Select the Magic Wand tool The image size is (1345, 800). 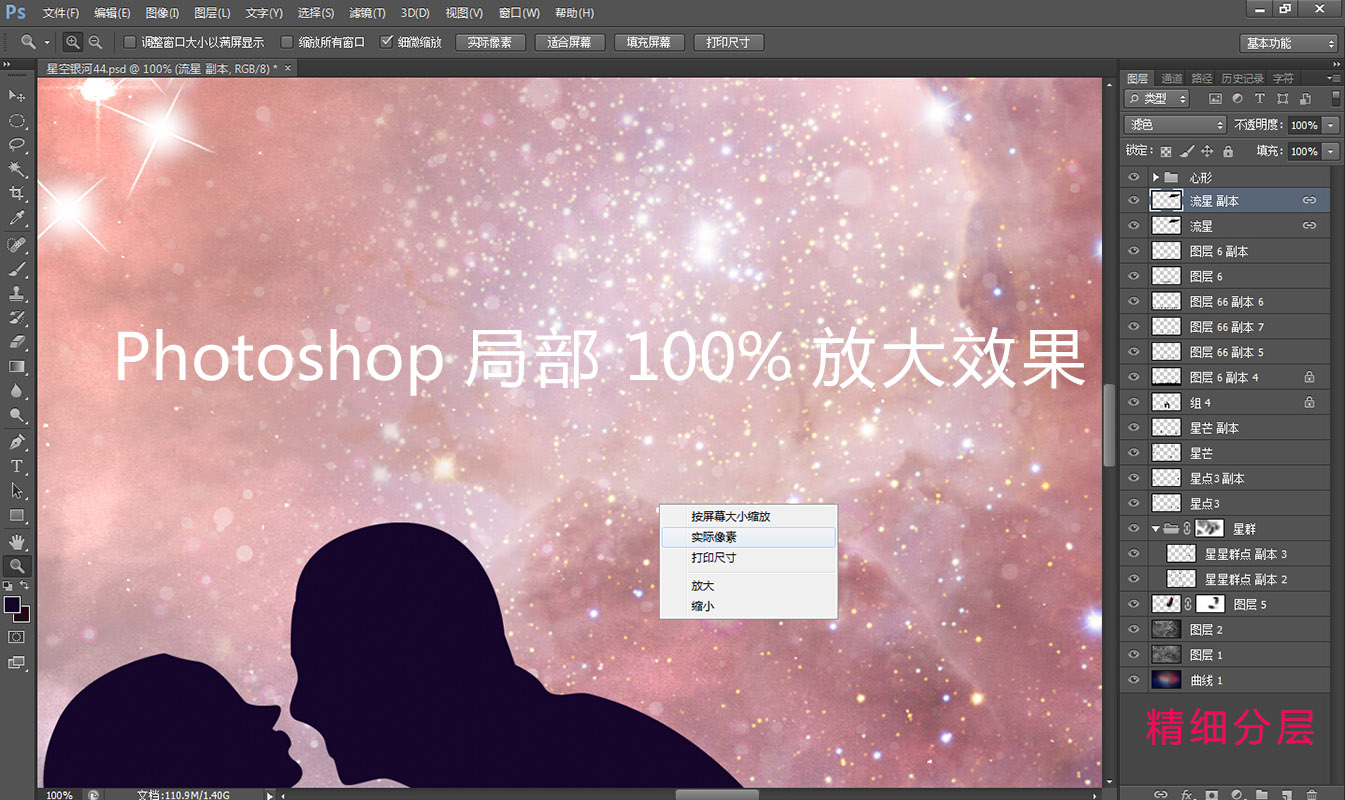point(17,170)
